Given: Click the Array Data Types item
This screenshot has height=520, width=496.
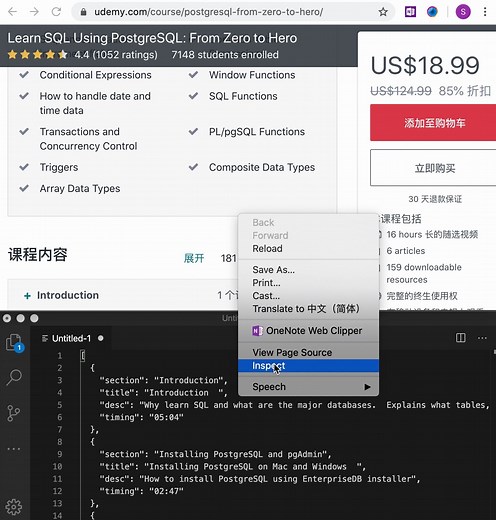Looking at the screenshot, I should (80, 189).
